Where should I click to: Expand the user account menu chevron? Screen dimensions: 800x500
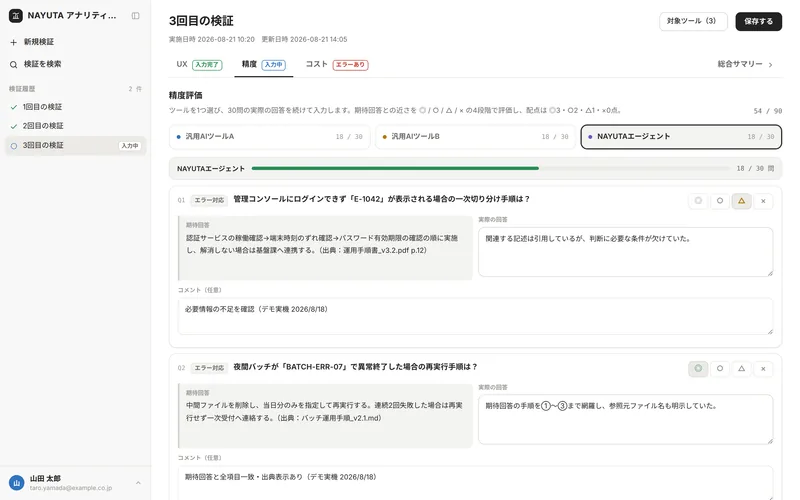(x=138, y=483)
